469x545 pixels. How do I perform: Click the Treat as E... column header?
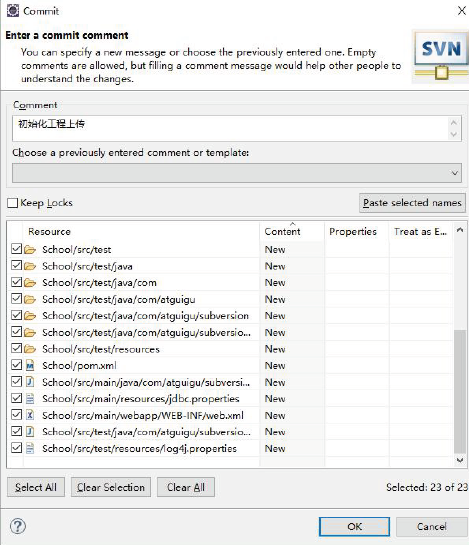pos(420,231)
